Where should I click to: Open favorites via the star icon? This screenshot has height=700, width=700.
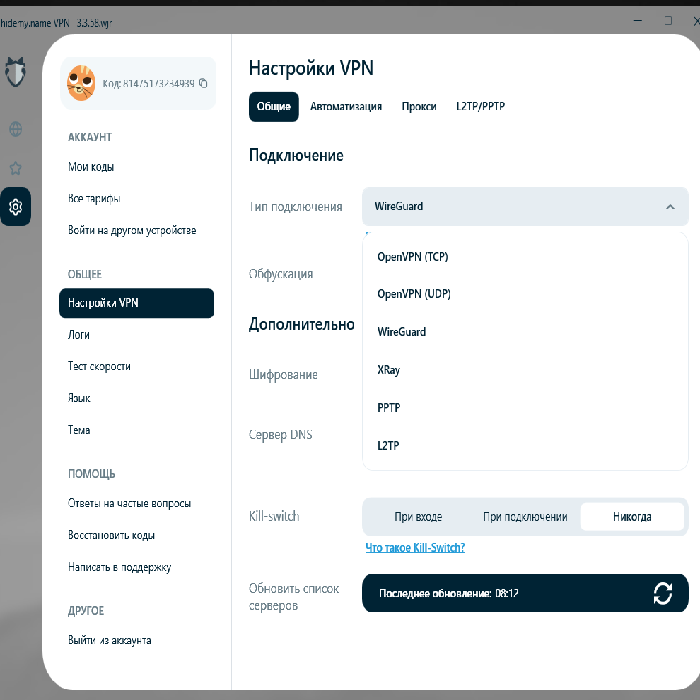(x=16, y=168)
